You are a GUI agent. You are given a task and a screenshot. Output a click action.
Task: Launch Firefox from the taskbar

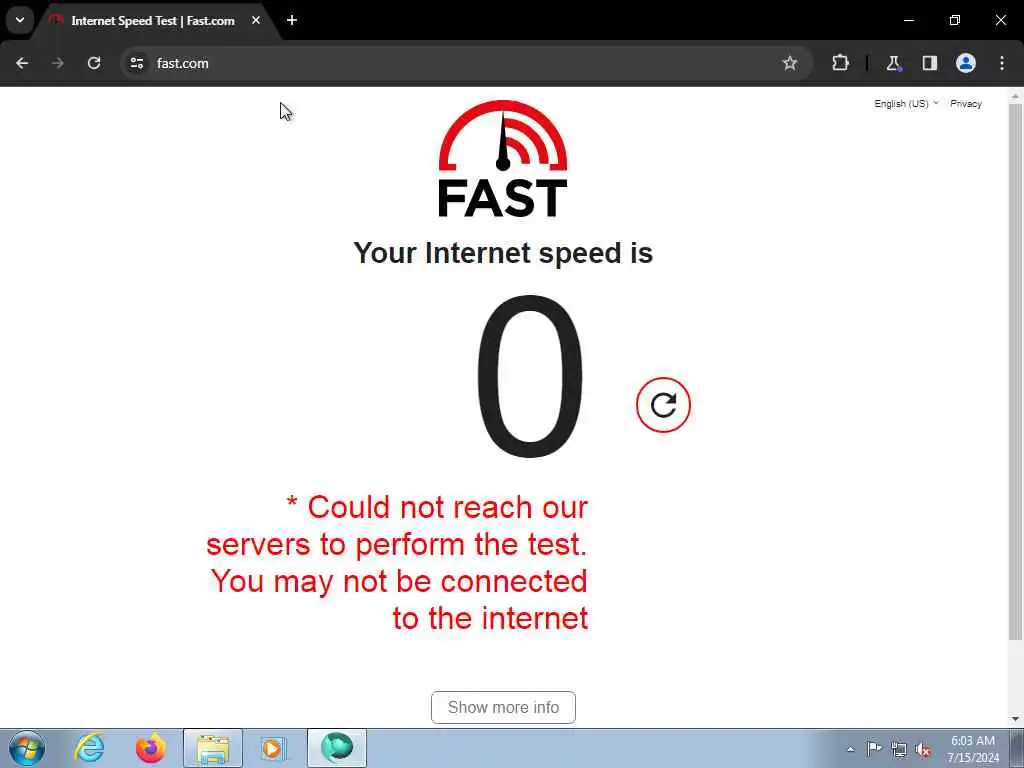[151, 748]
